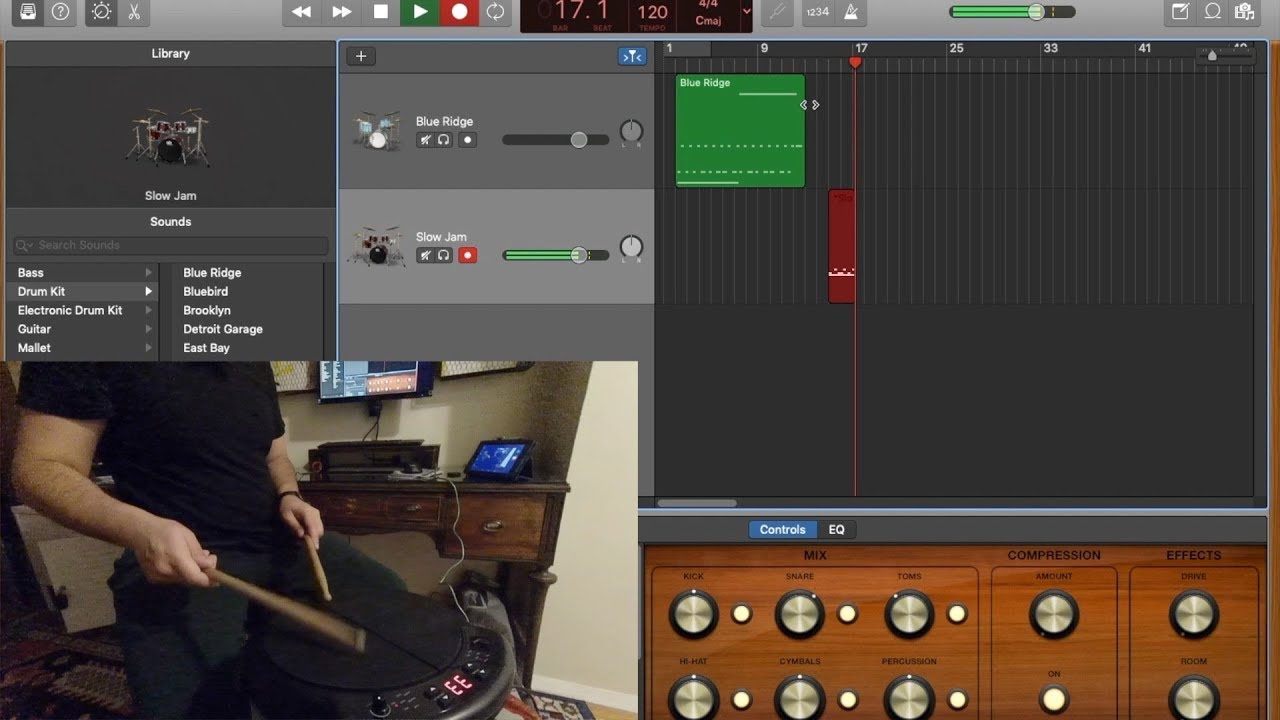The image size is (1280, 720).
Task: Click the Slow Jam track volume slider
Action: coord(556,255)
